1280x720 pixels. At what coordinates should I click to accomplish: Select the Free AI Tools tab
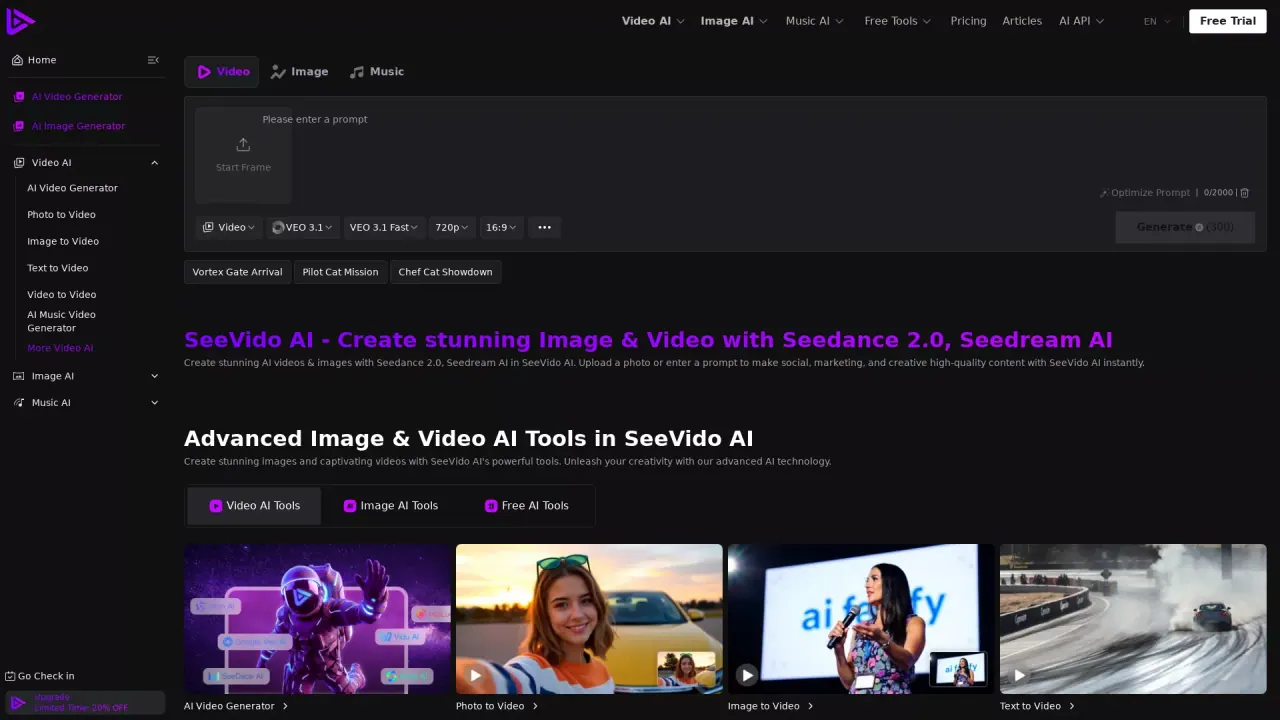click(x=527, y=506)
